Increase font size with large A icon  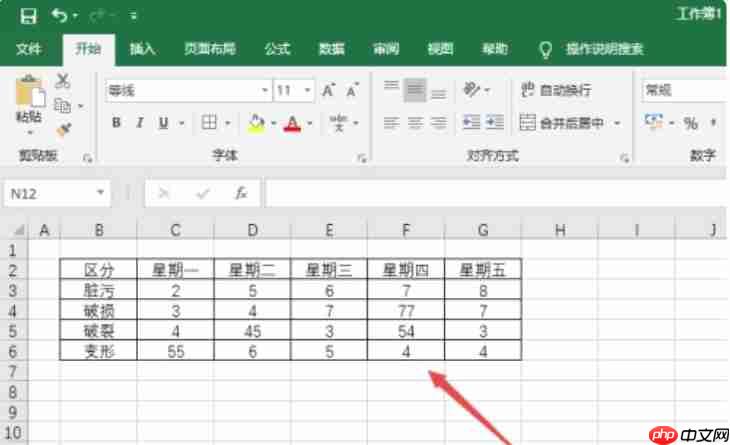click(x=328, y=90)
